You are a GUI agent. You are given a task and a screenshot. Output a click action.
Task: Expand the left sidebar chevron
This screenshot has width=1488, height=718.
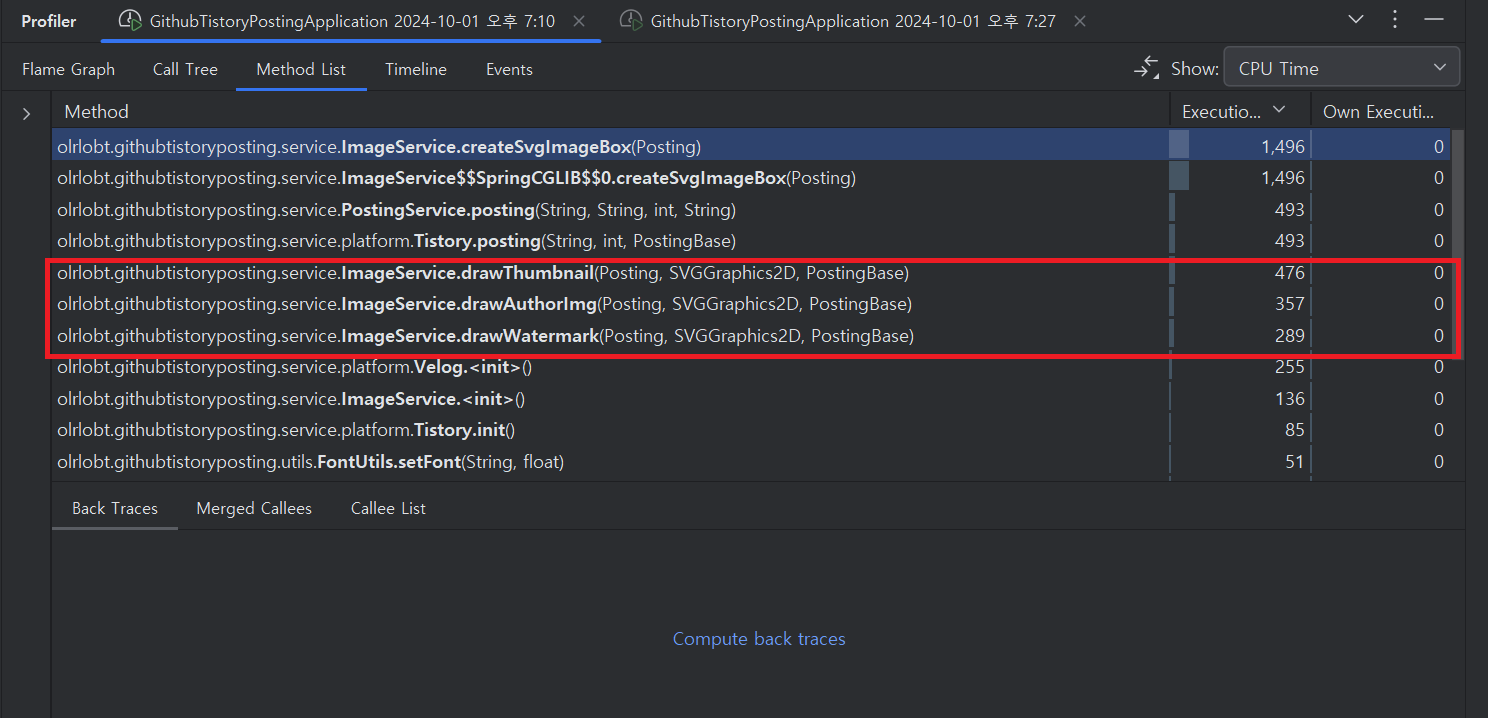(26, 115)
